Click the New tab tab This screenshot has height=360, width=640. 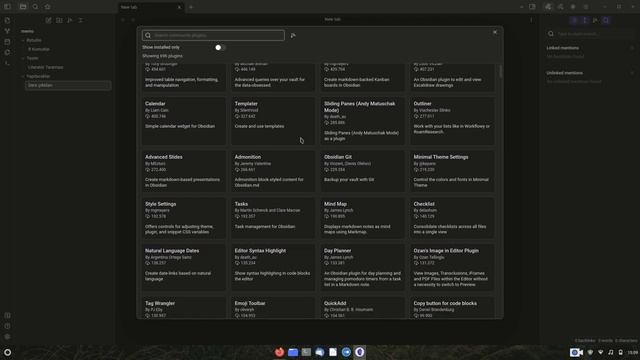pos(150,7)
